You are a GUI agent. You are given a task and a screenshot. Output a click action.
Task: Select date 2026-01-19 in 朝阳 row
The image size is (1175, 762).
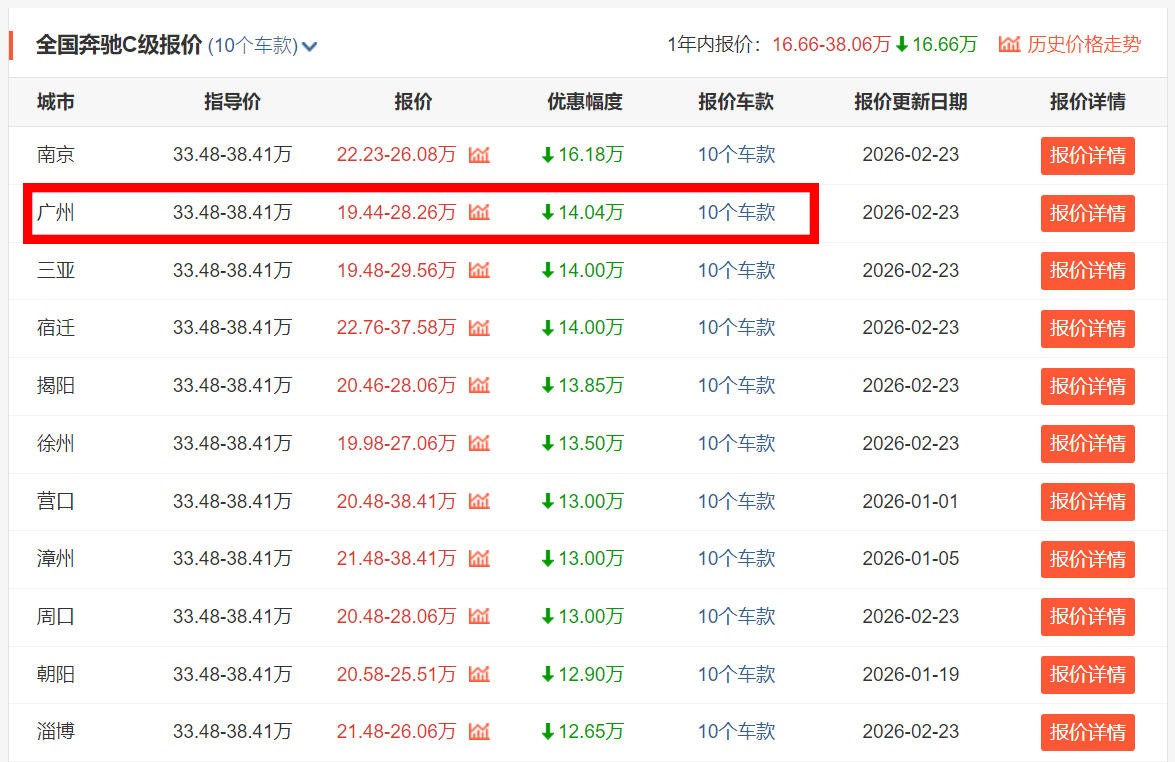tap(910, 674)
